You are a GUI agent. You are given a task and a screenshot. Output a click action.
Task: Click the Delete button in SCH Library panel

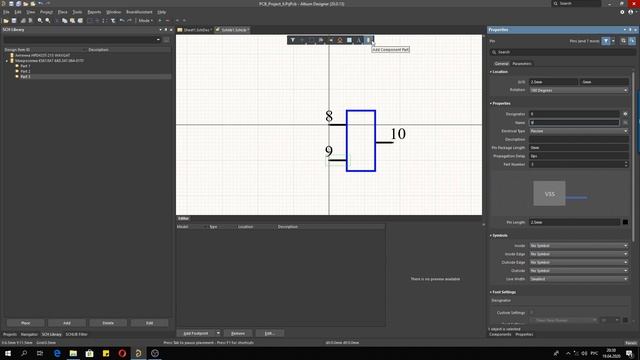pos(108,323)
